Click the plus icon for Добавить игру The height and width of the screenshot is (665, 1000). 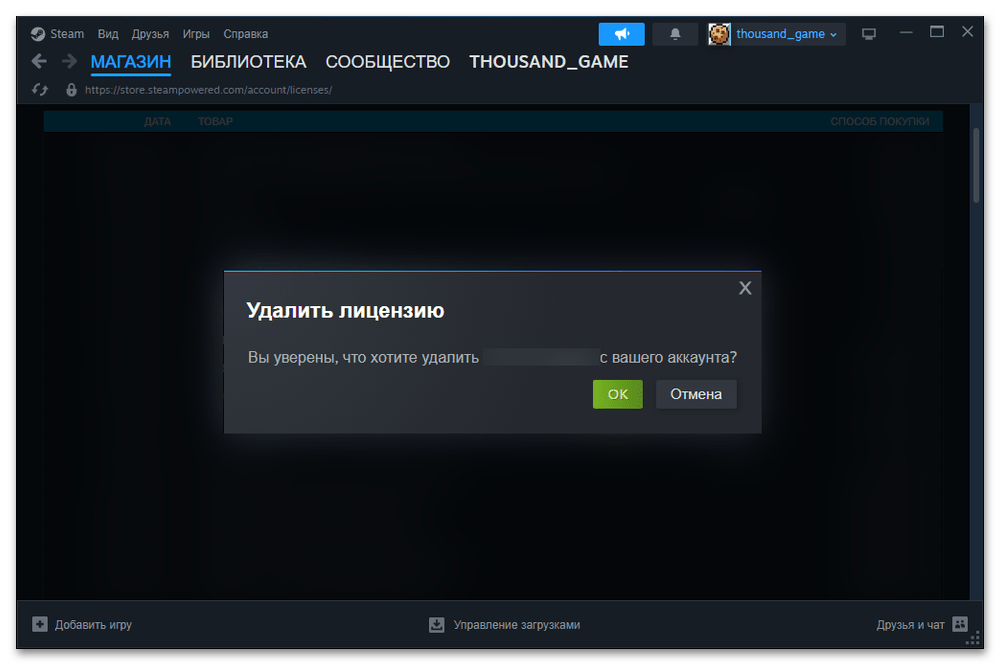point(40,624)
